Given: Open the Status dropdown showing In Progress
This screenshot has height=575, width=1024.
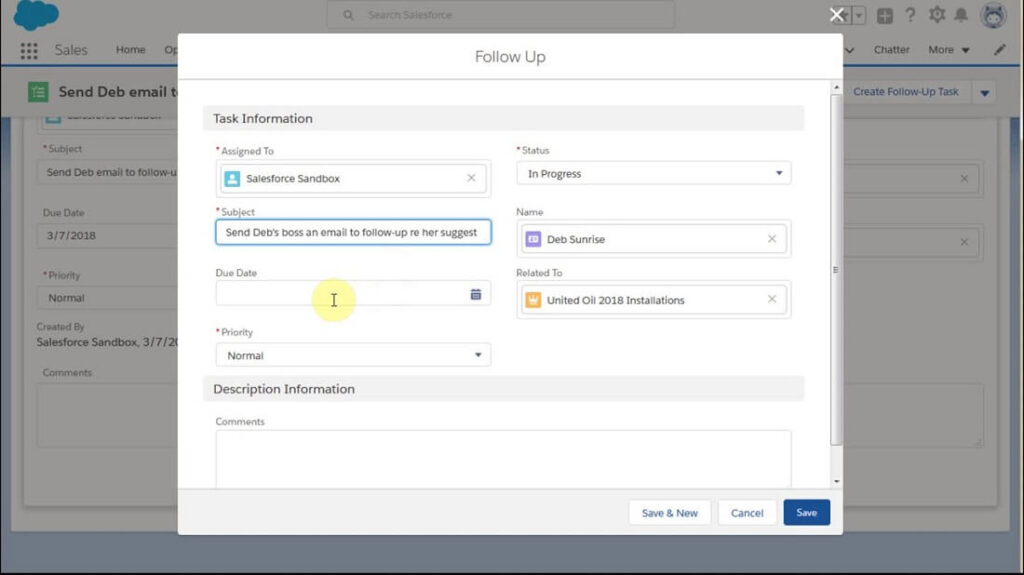Looking at the screenshot, I should pyautogui.click(x=654, y=173).
